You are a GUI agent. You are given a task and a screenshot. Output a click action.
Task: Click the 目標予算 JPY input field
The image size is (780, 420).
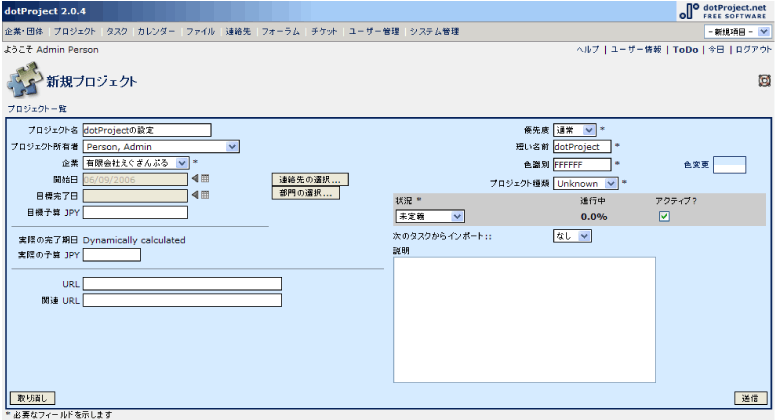(x=135, y=212)
